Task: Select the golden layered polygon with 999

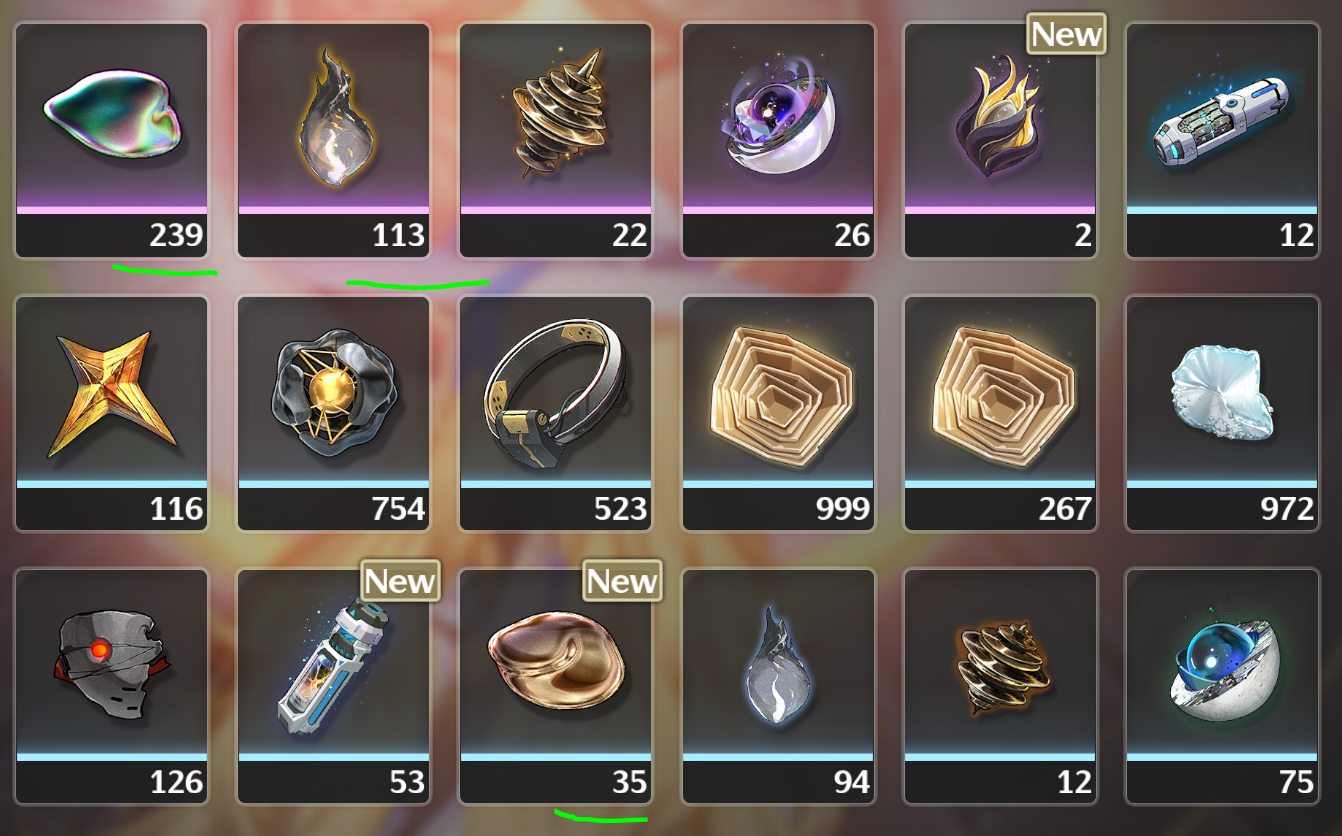Action: click(x=778, y=413)
